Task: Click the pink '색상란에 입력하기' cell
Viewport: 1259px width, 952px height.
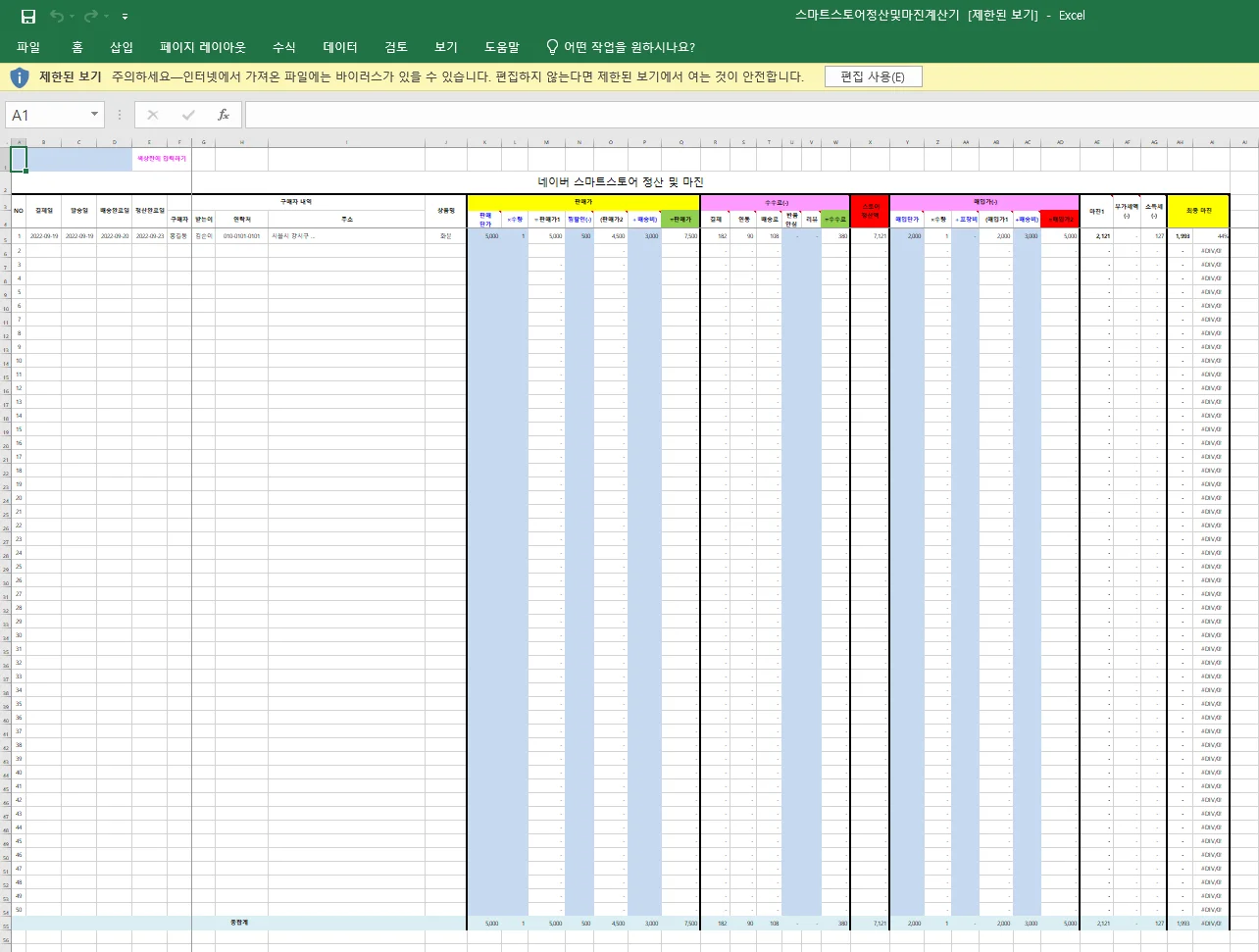Action: tap(162, 159)
